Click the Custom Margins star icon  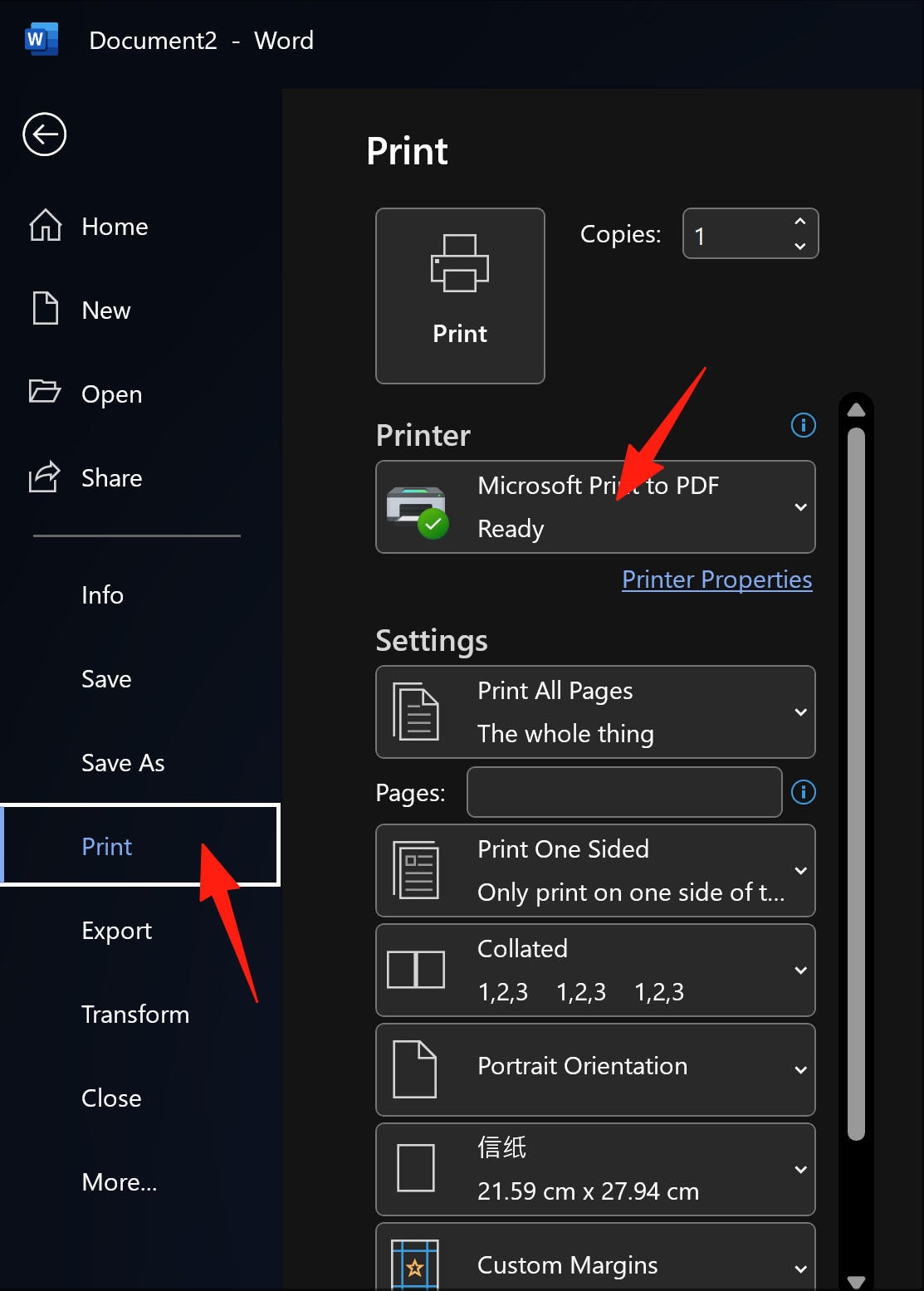(414, 1265)
